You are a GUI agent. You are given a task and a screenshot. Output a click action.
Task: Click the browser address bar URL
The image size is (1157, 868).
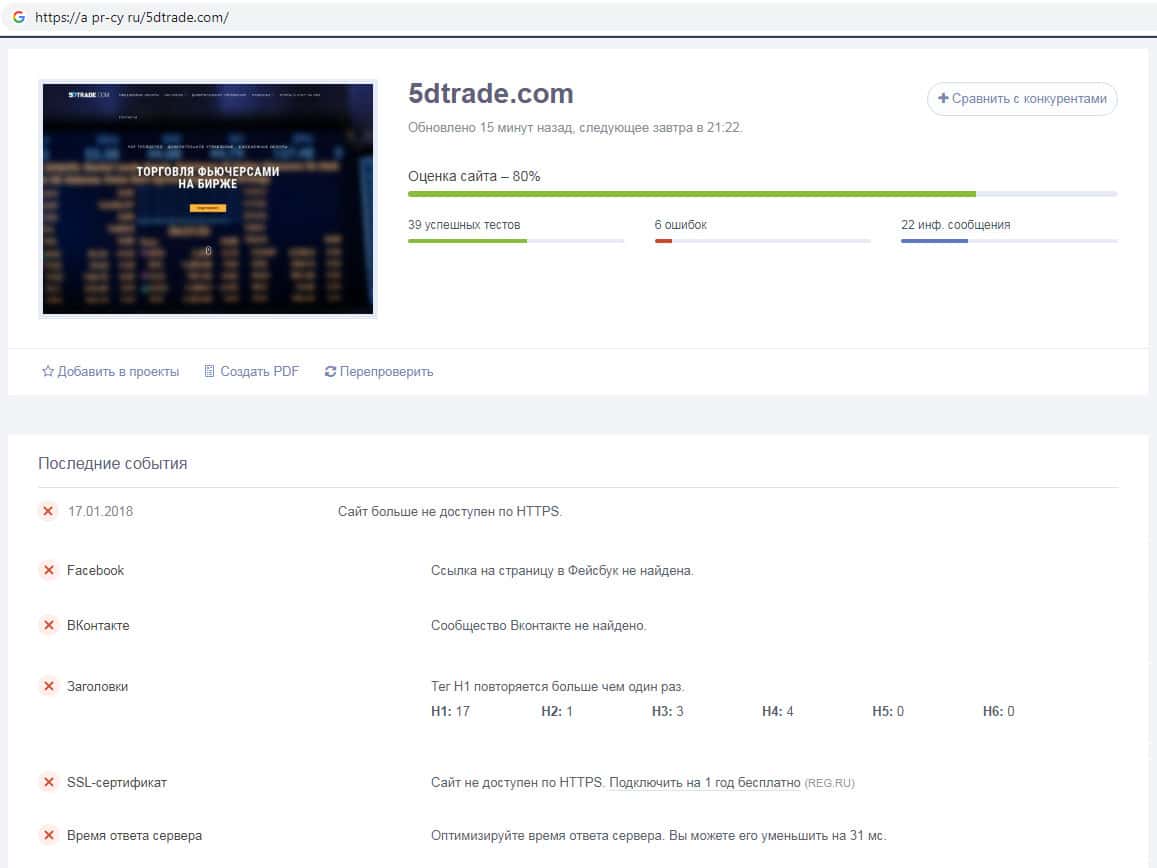(x=132, y=17)
